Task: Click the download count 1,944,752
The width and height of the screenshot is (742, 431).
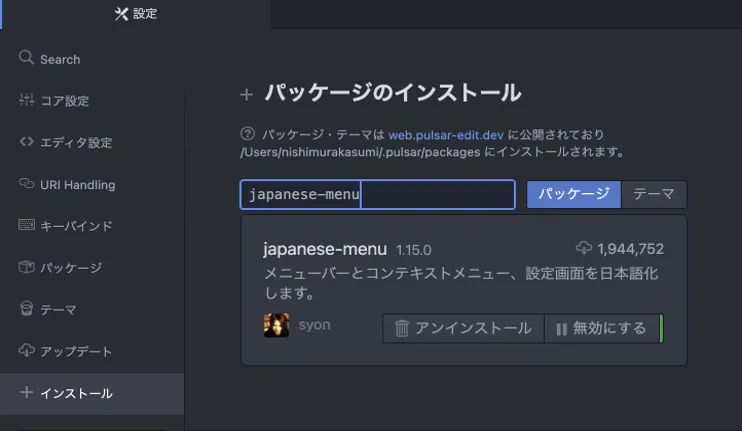Action: (x=630, y=249)
